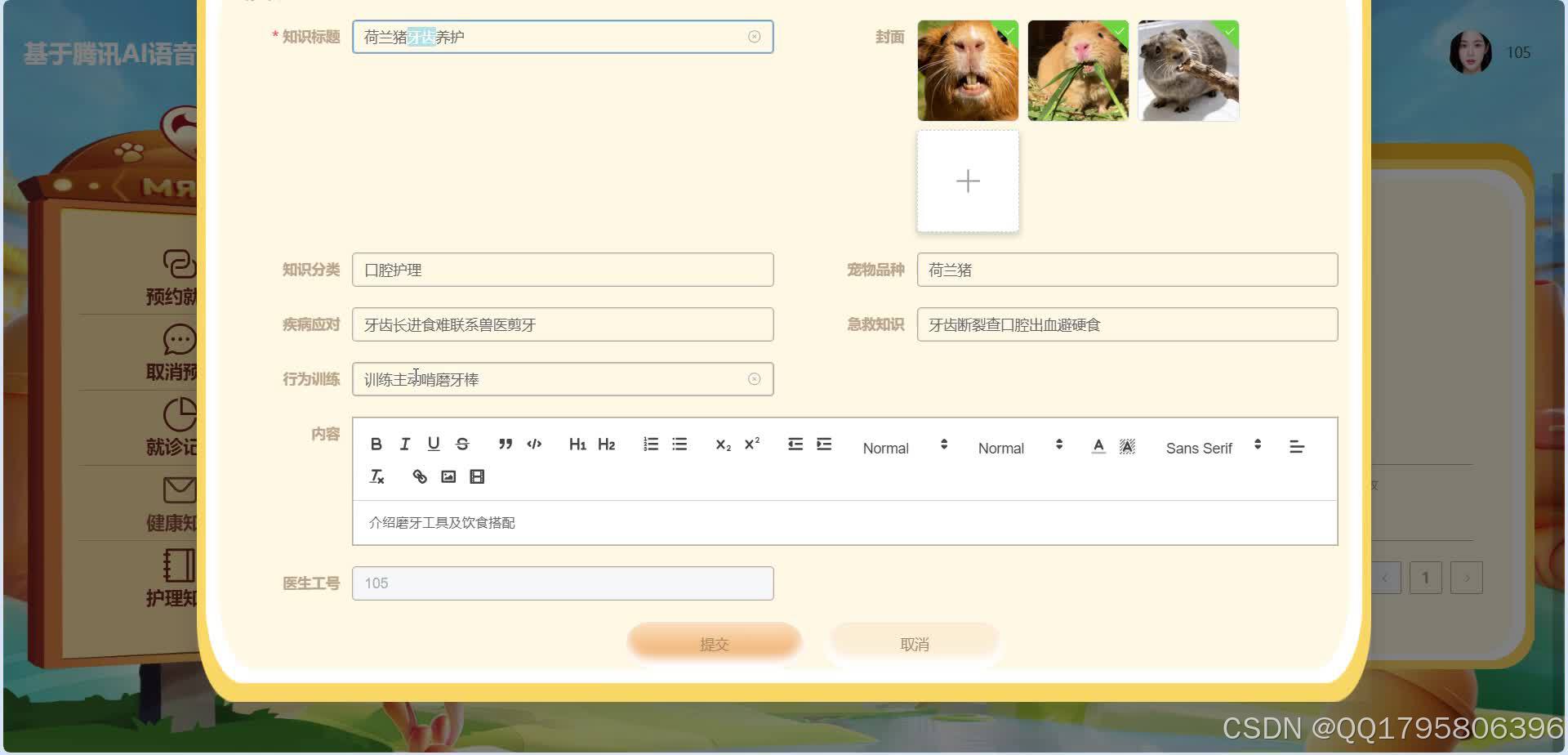Toggle strikethrough formatting in editor
Image resolution: width=1568 pixels, height=755 pixels.
click(x=462, y=444)
